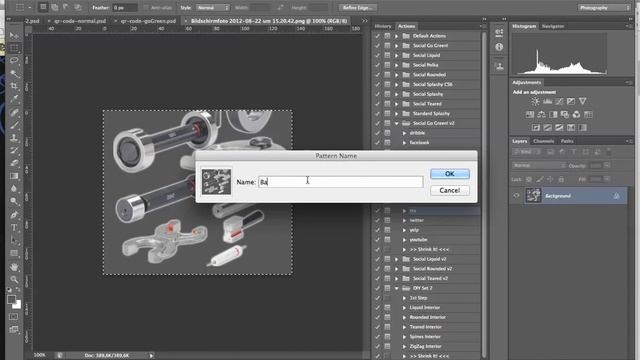Add a Channel Mixer adjustment
Viewport: 640px width, 360px height.
[576, 114]
